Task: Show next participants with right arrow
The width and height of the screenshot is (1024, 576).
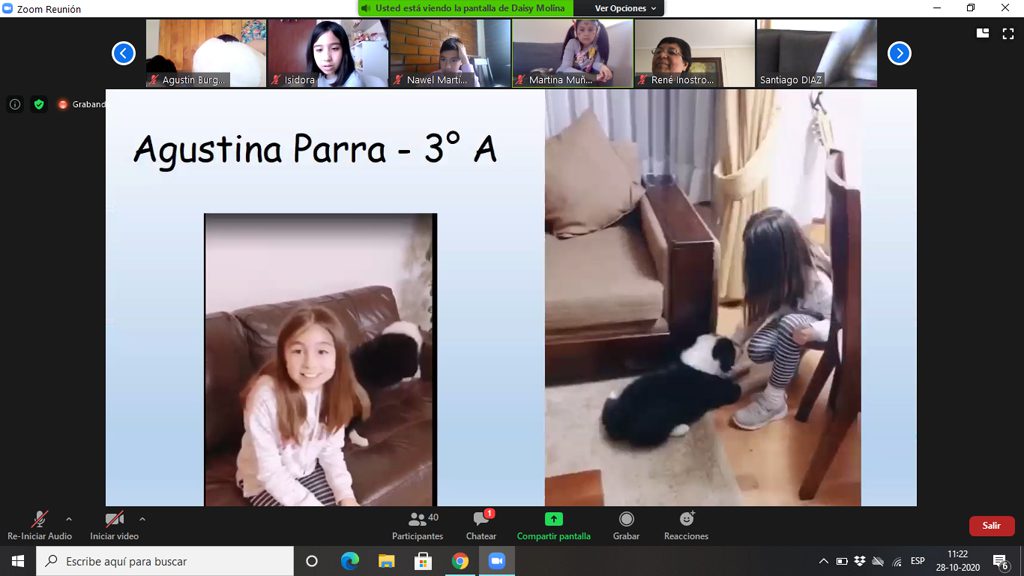Action: click(x=899, y=53)
